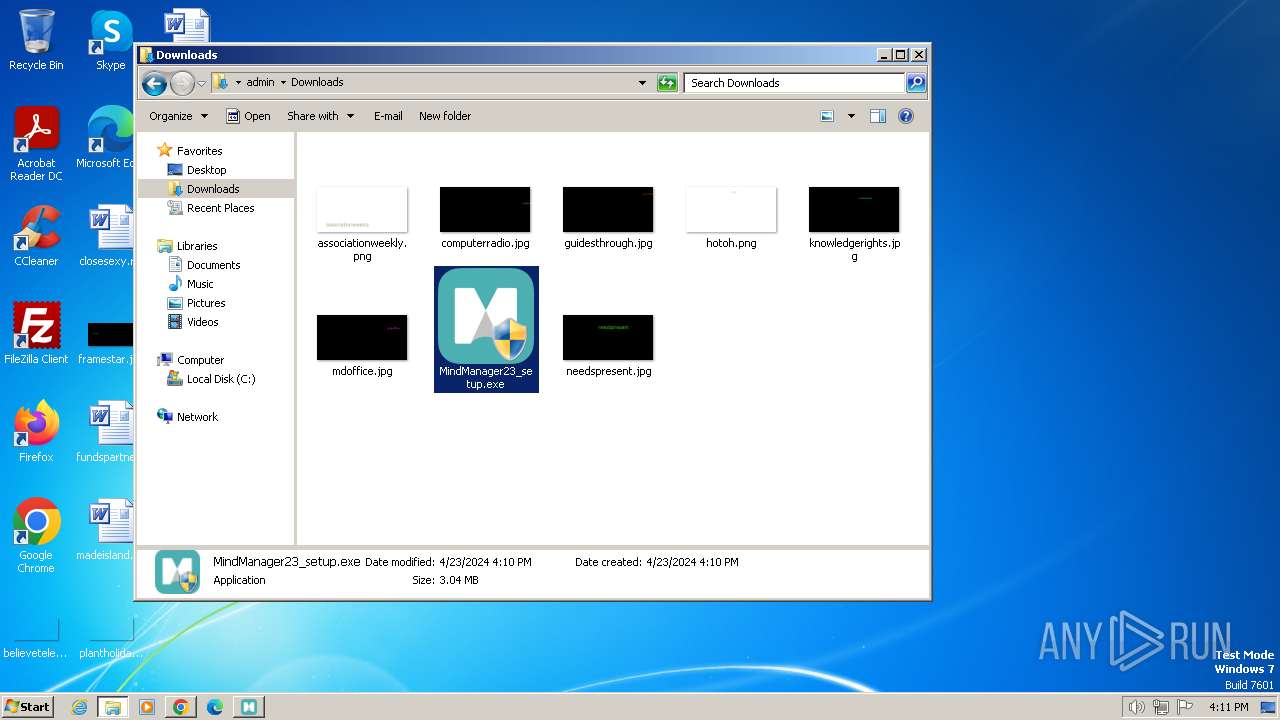Click the Downloads breadcrumb in address bar
1280x720 pixels.
point(317,83)
